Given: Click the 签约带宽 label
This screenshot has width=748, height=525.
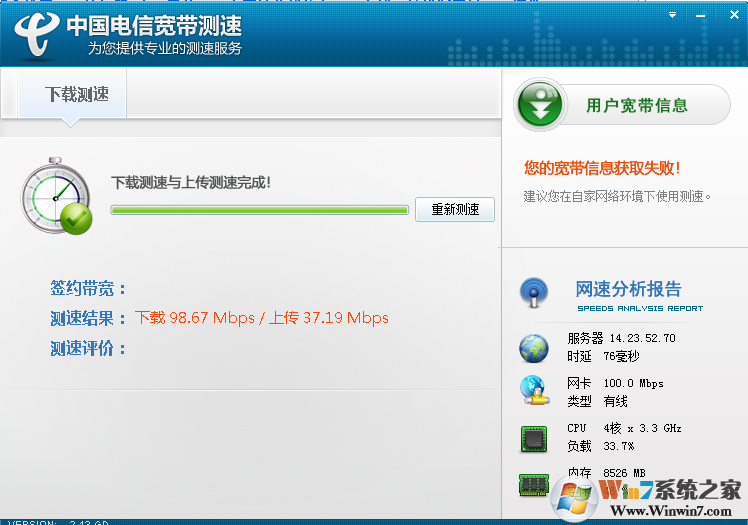Looking at the screenshot, I should pyautogui.click(x=88, y=288).
